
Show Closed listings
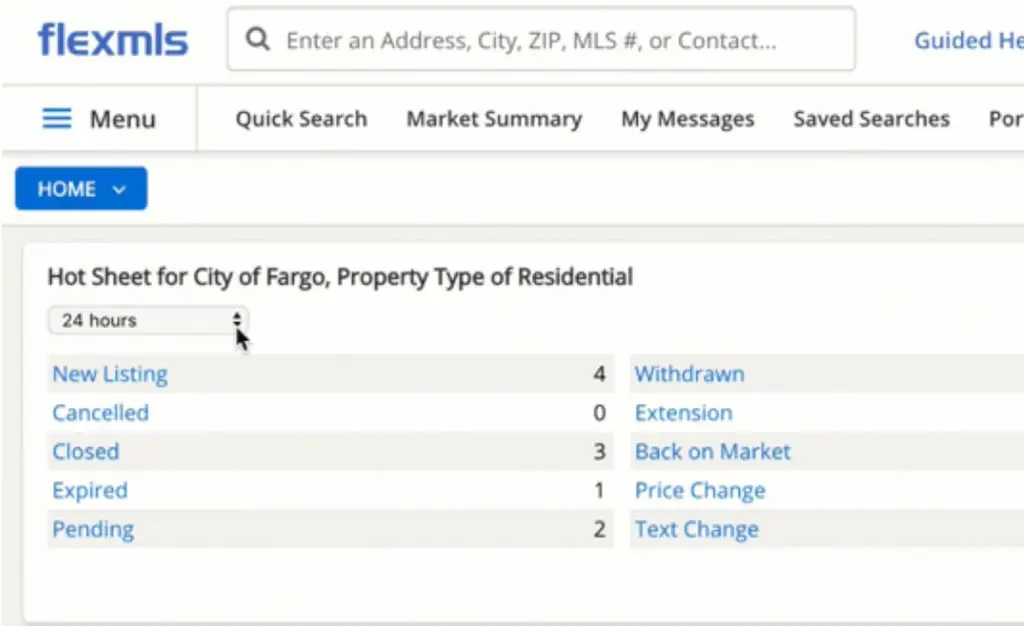(x=86, y=452)
